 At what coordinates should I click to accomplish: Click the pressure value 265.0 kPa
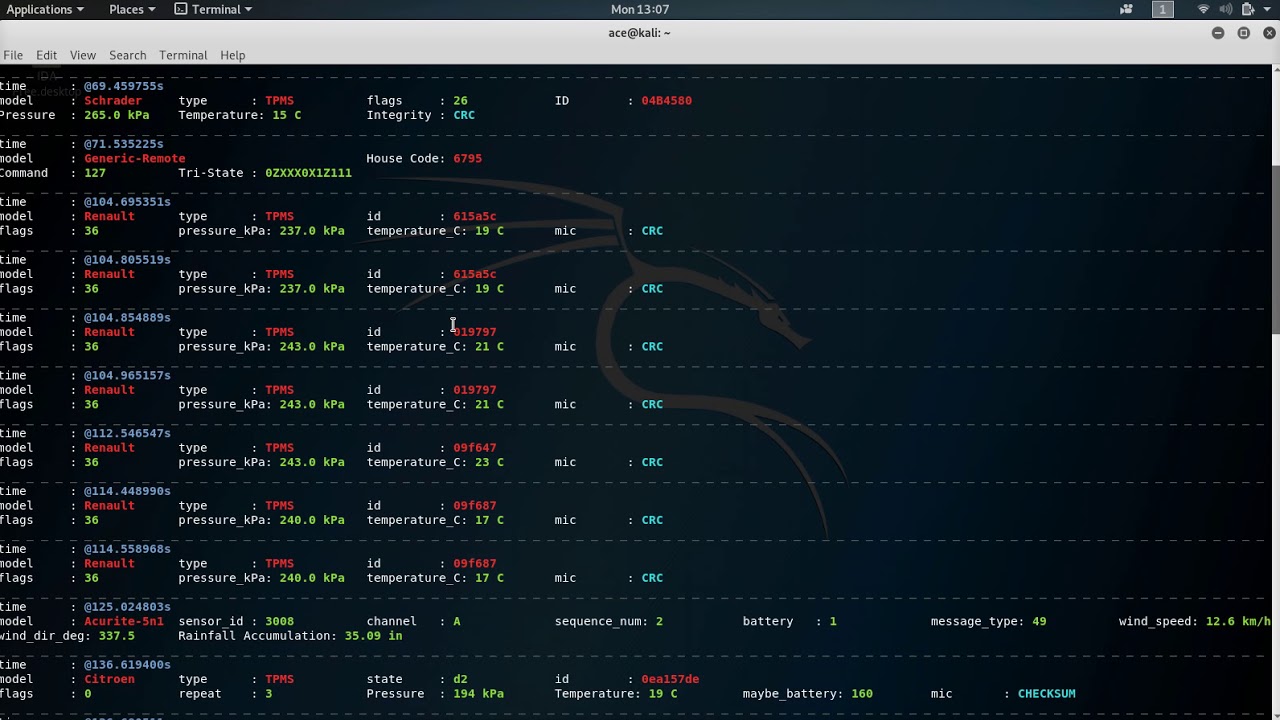coord(117,115)
